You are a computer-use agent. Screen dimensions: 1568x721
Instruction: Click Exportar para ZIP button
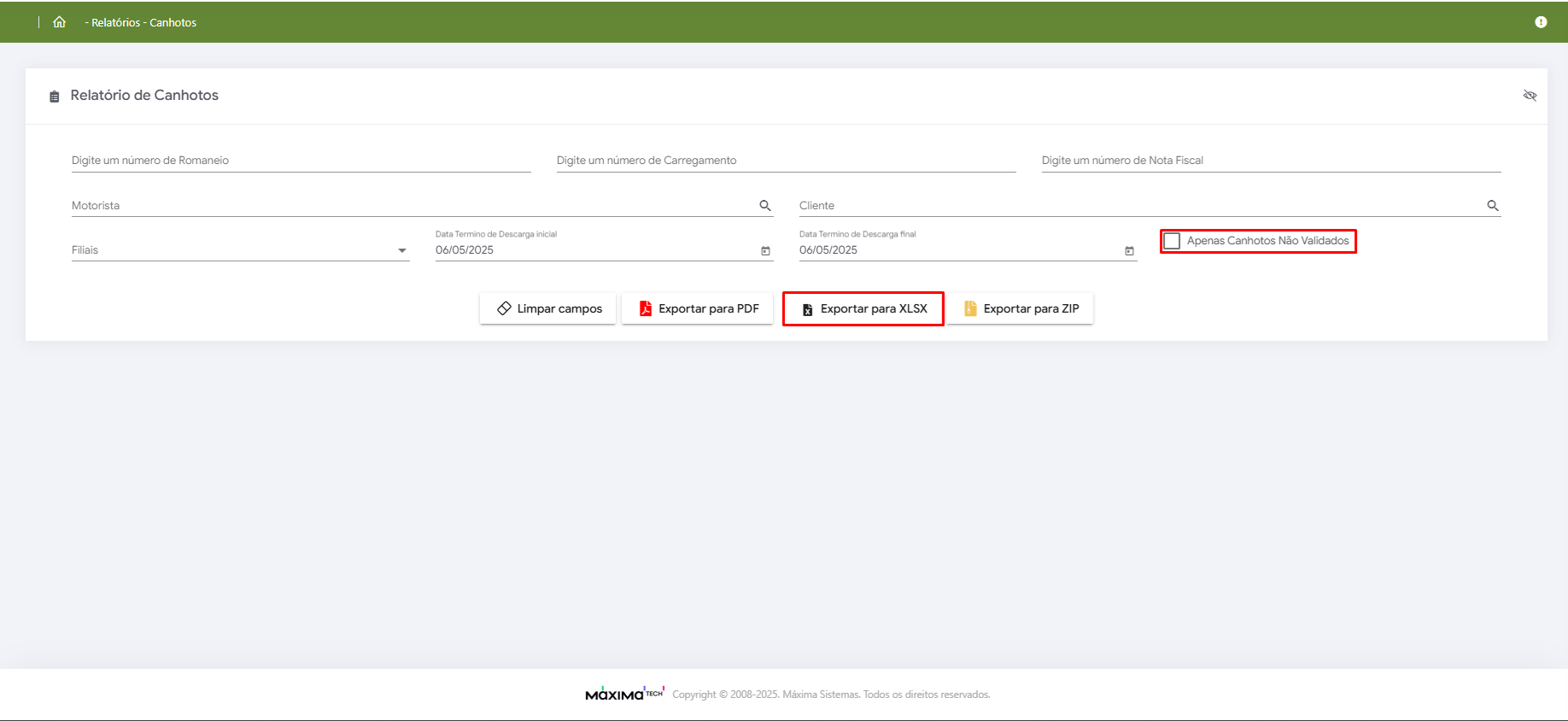pyautogui.click(x=1021, y=308)
